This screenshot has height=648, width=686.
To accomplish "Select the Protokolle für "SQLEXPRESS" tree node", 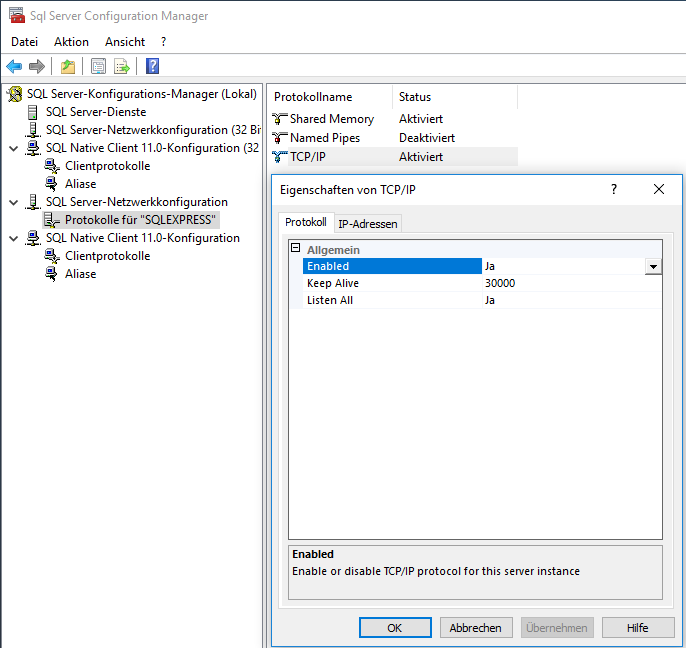I will point(140,220).
